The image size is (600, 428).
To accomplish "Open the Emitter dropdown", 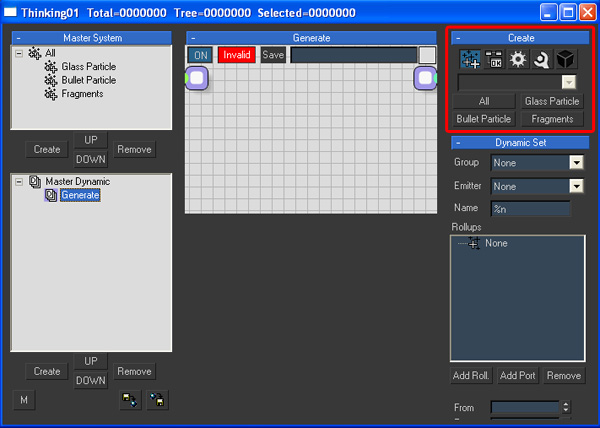I will click(x=576, y=186).
